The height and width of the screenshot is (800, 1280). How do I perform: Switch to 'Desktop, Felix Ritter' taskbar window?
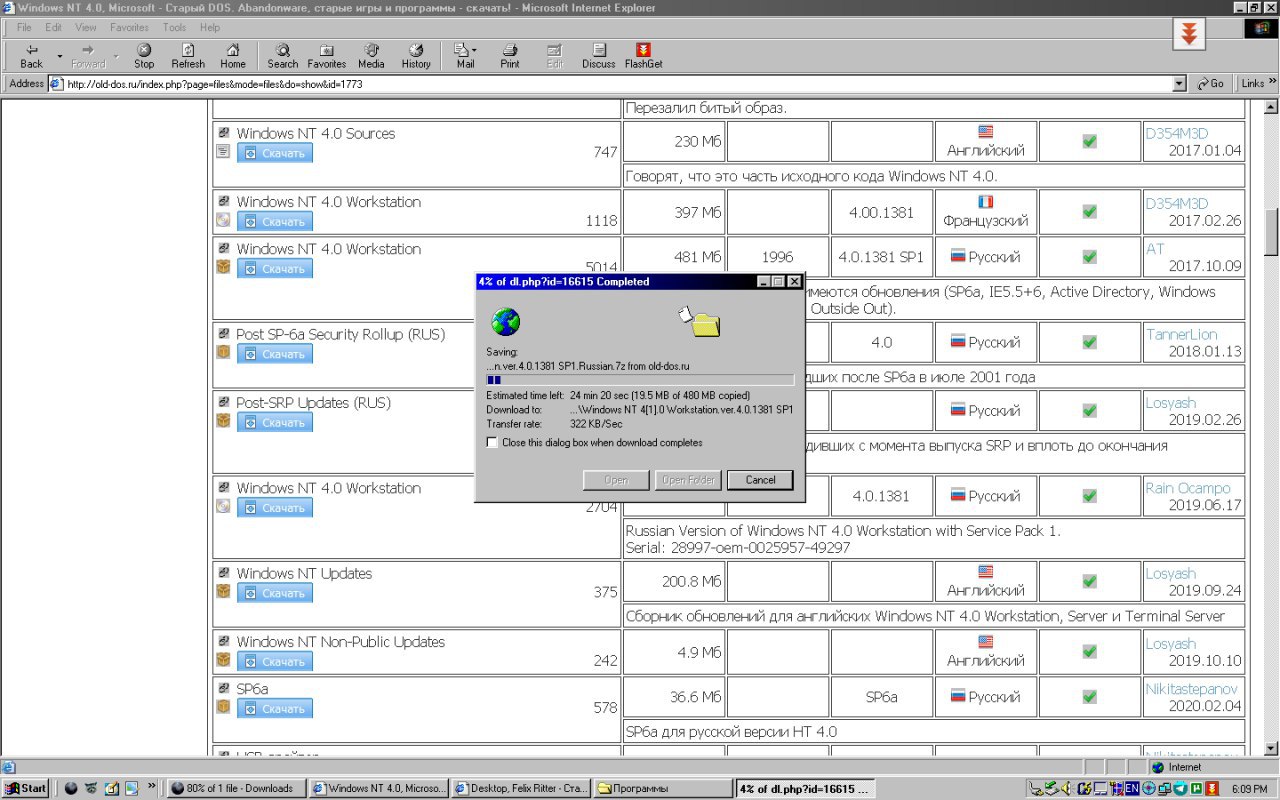click(x=521, y=788)
